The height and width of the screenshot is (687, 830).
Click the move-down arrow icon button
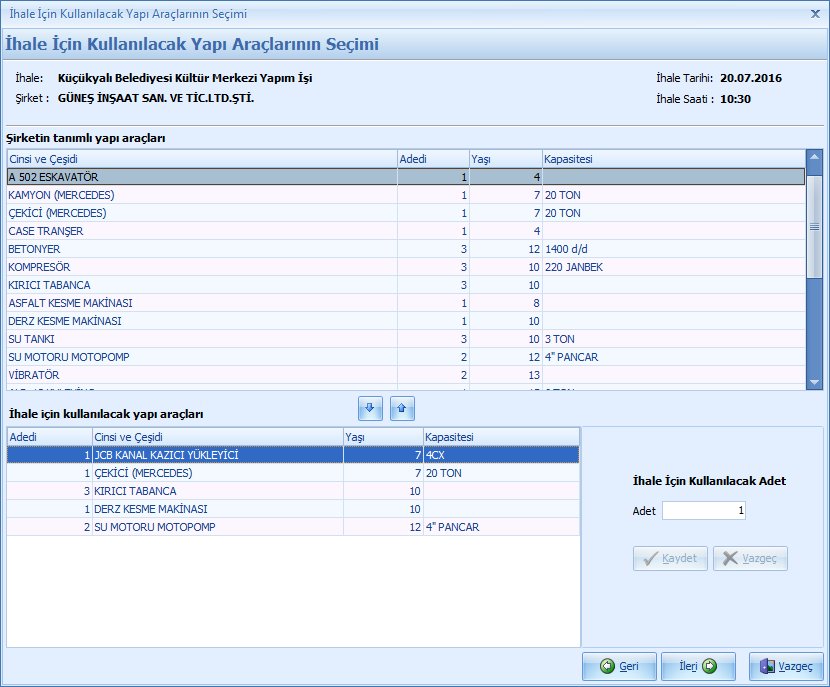coord(370,408)
